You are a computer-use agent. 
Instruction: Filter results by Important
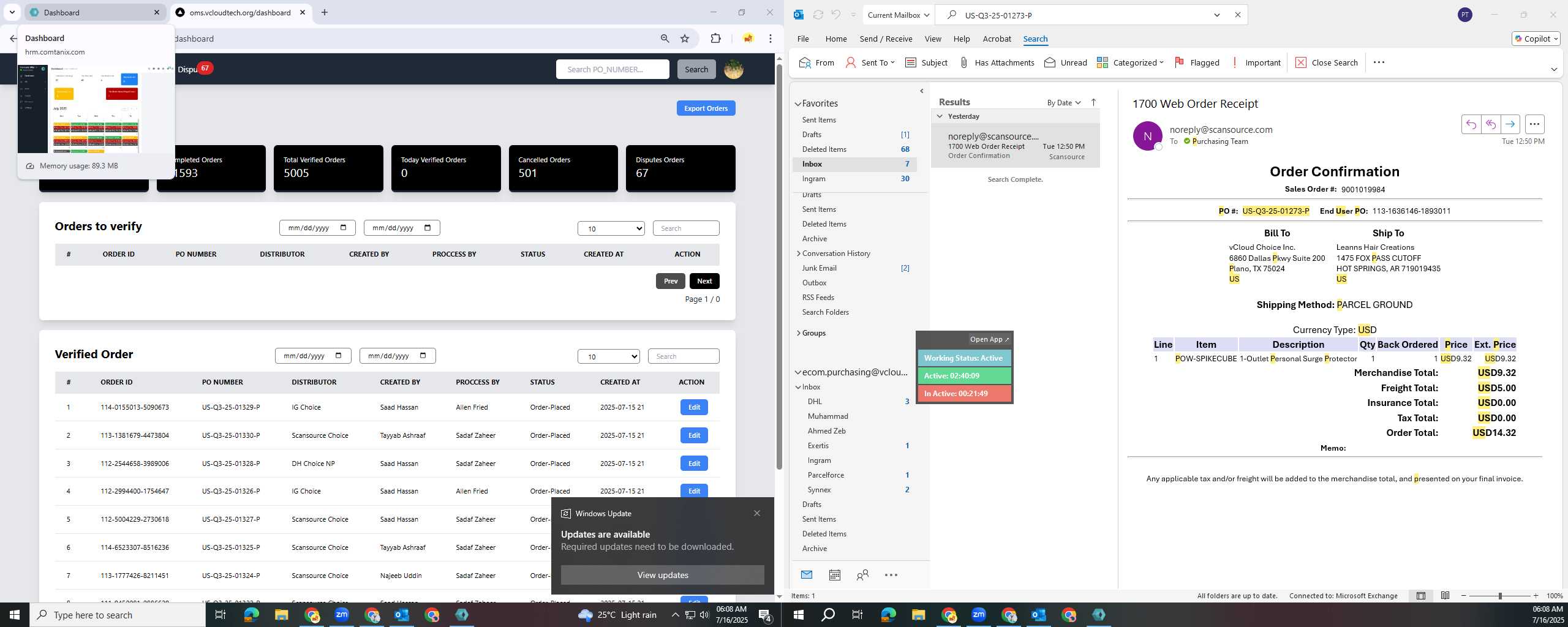[1256, 62]
